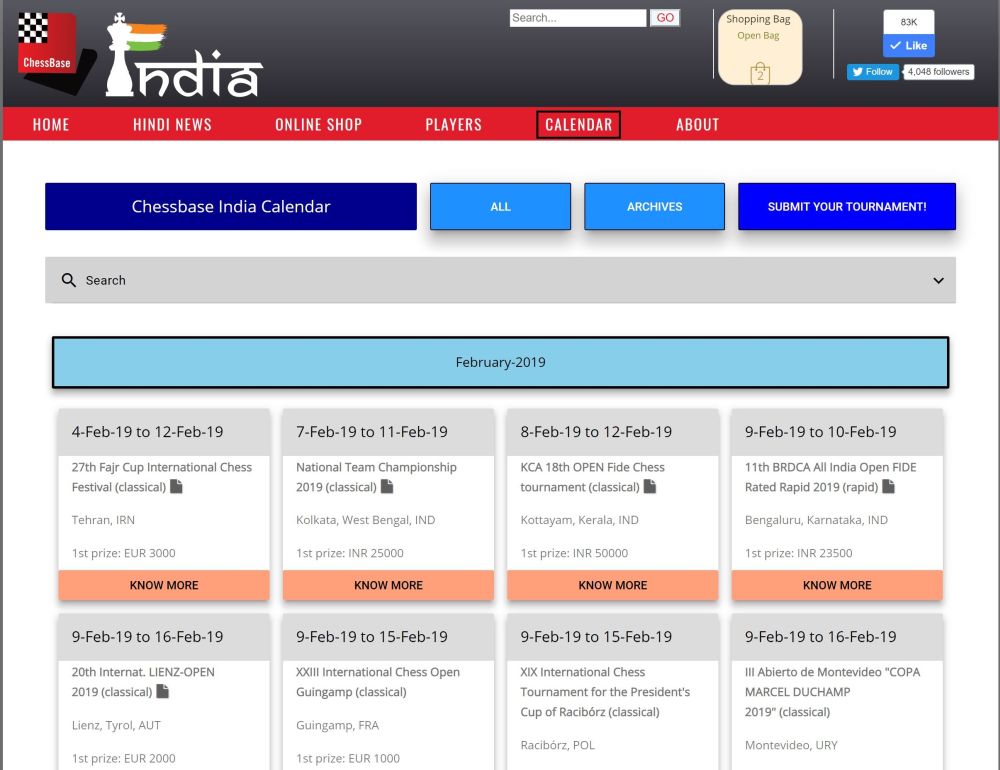Open the ABOUT menu item
1000x770 pixels.
click(698, 124)
